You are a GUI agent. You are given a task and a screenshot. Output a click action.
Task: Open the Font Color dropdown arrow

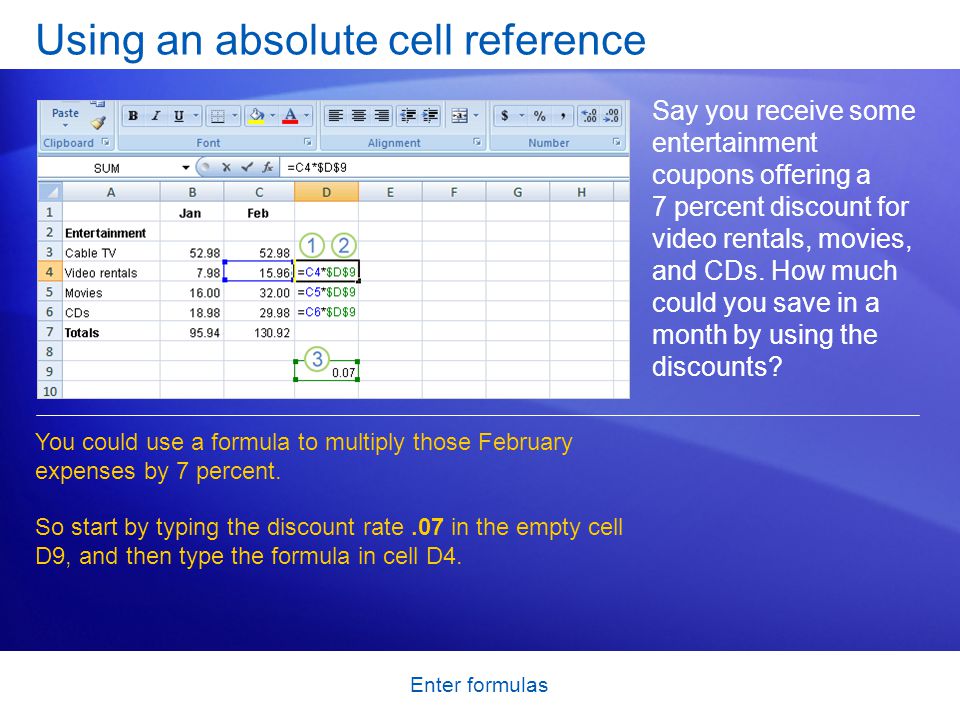pos(306,116)
